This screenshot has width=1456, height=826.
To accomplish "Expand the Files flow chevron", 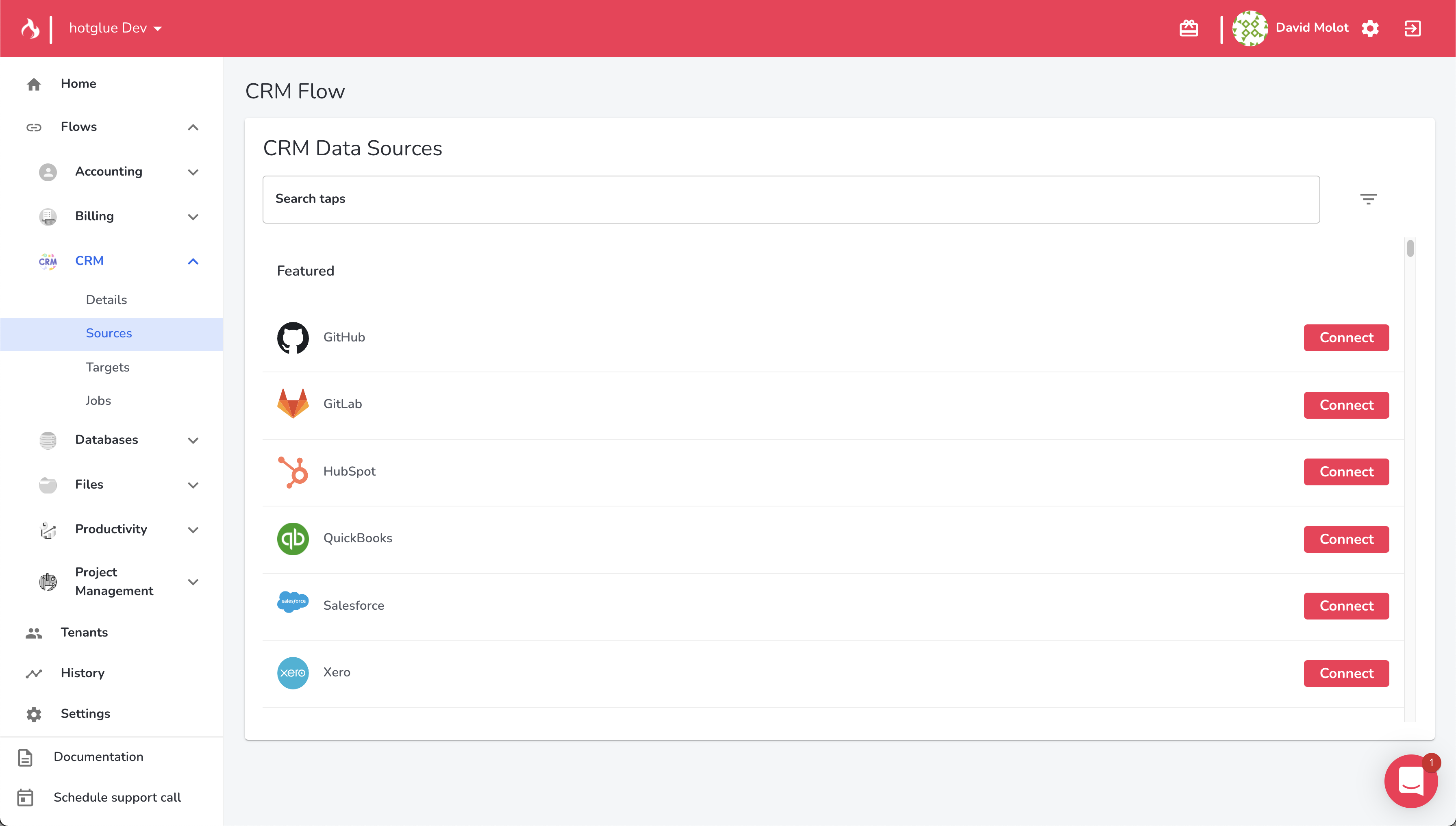I will (x=193, y=485).
